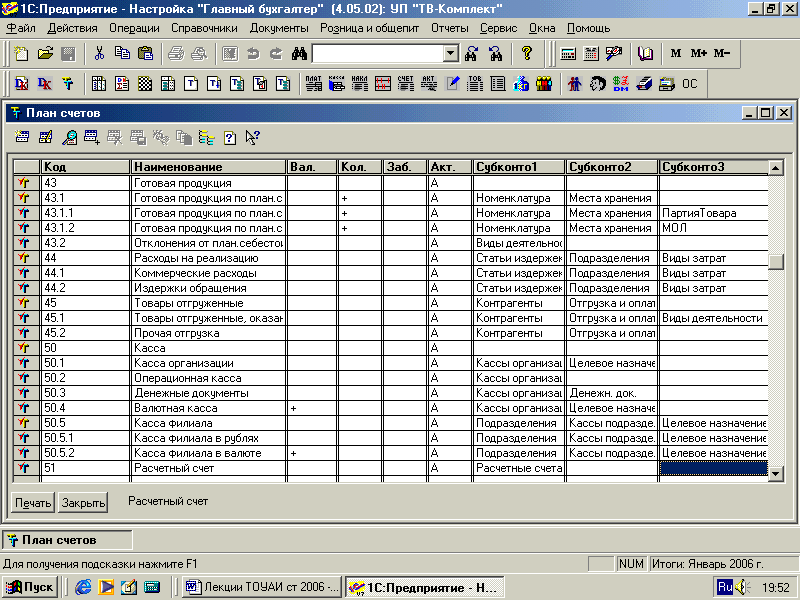Click the Copy toolbar icon

122,54
